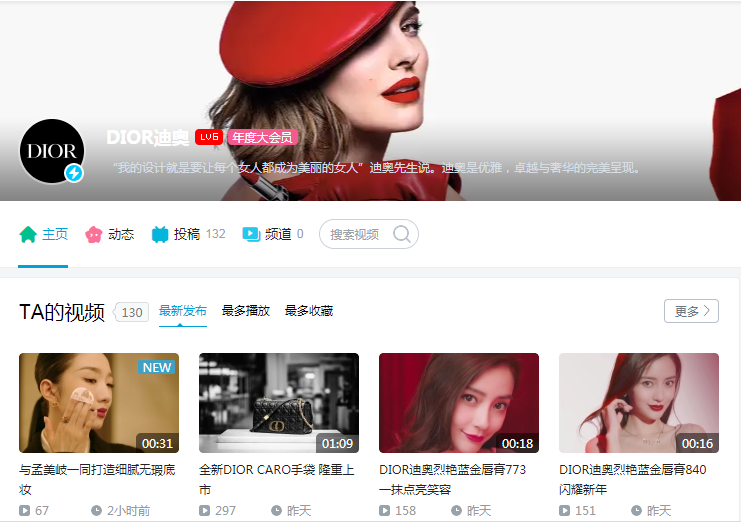The image size is (741, 522).
Task: Click the chevron in 更多 button
Action: (707, 311)
